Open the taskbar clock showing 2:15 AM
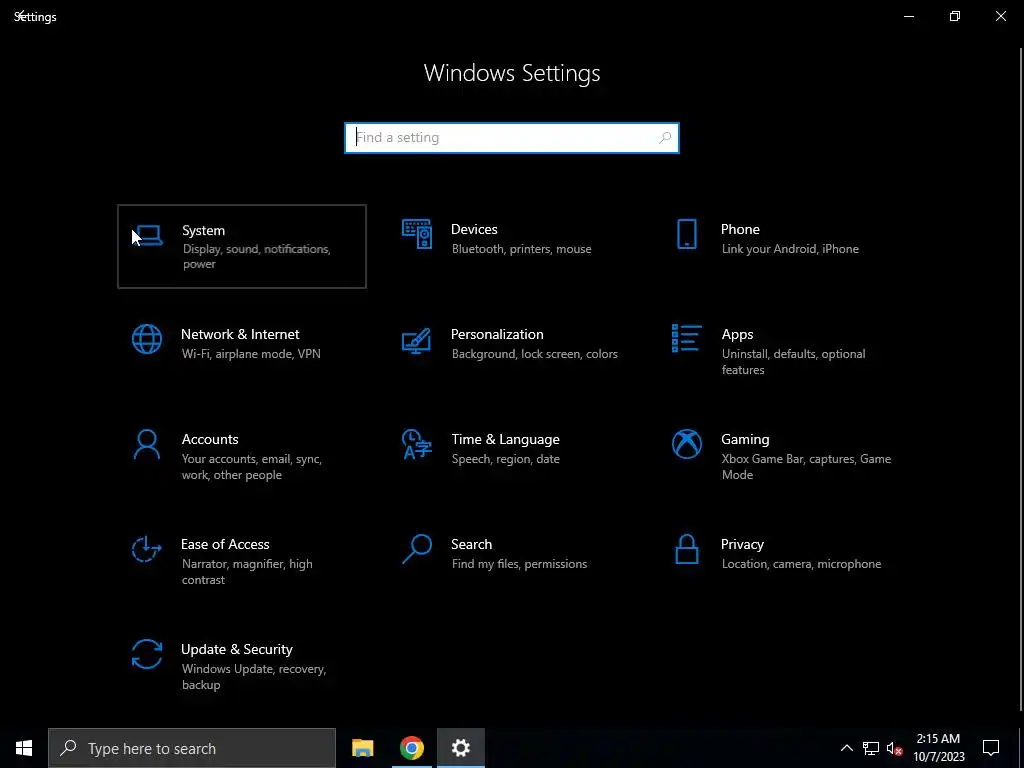 pos(938,748)
